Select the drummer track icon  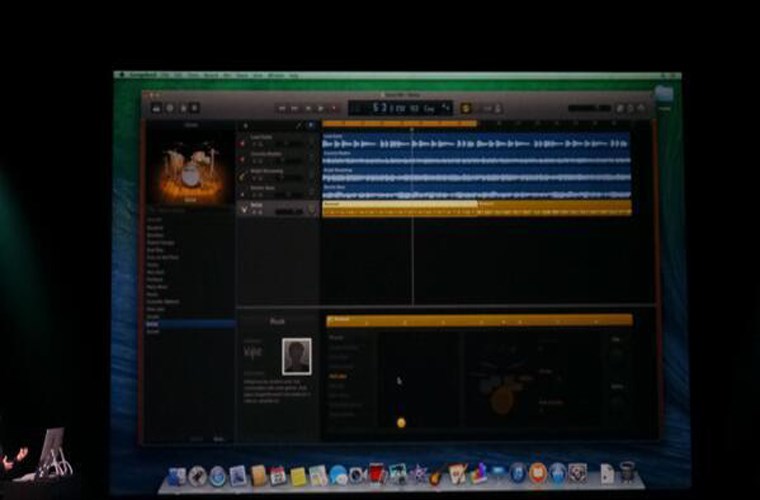[x=244, y=209]
